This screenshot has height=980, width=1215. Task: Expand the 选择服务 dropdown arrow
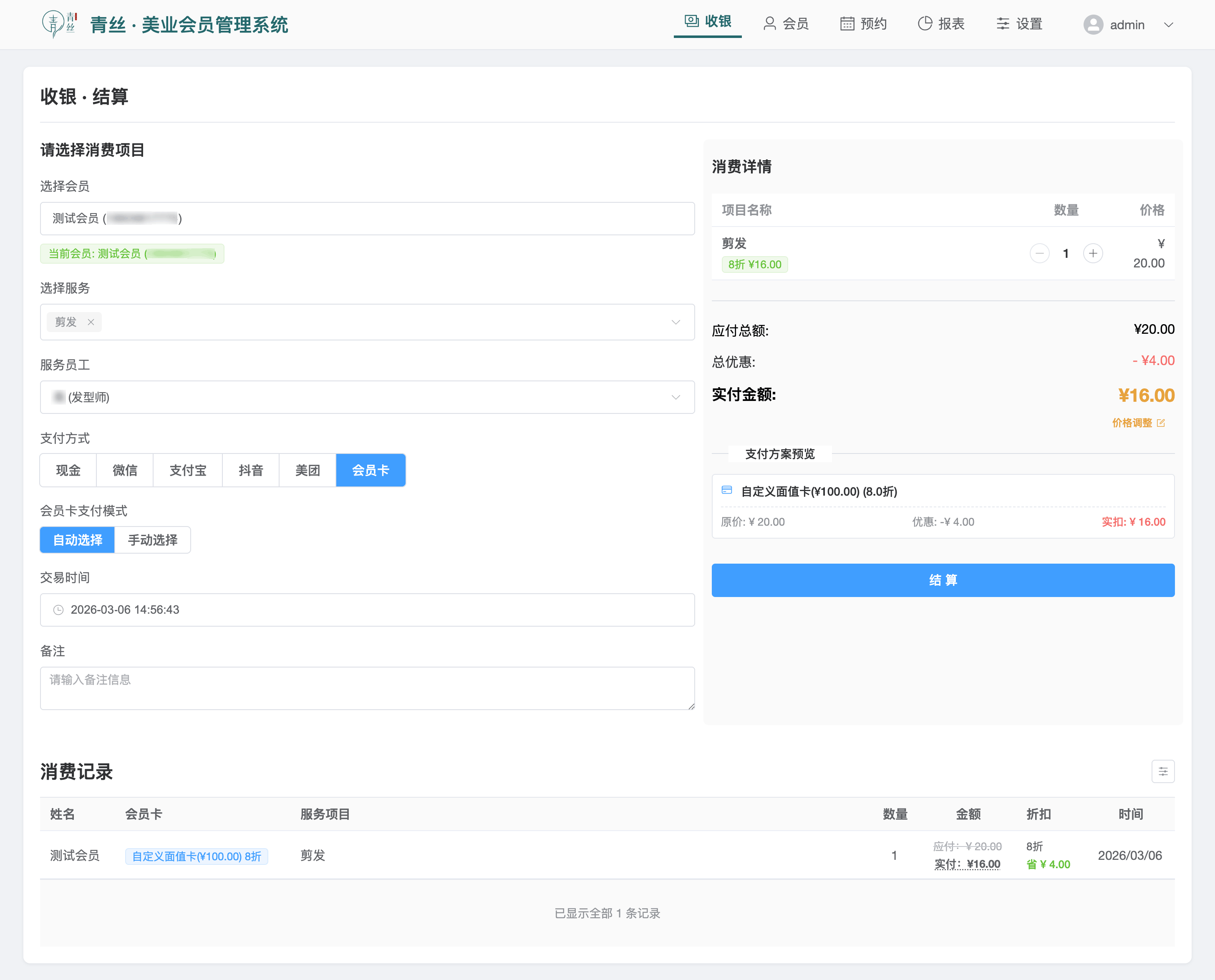675,322
